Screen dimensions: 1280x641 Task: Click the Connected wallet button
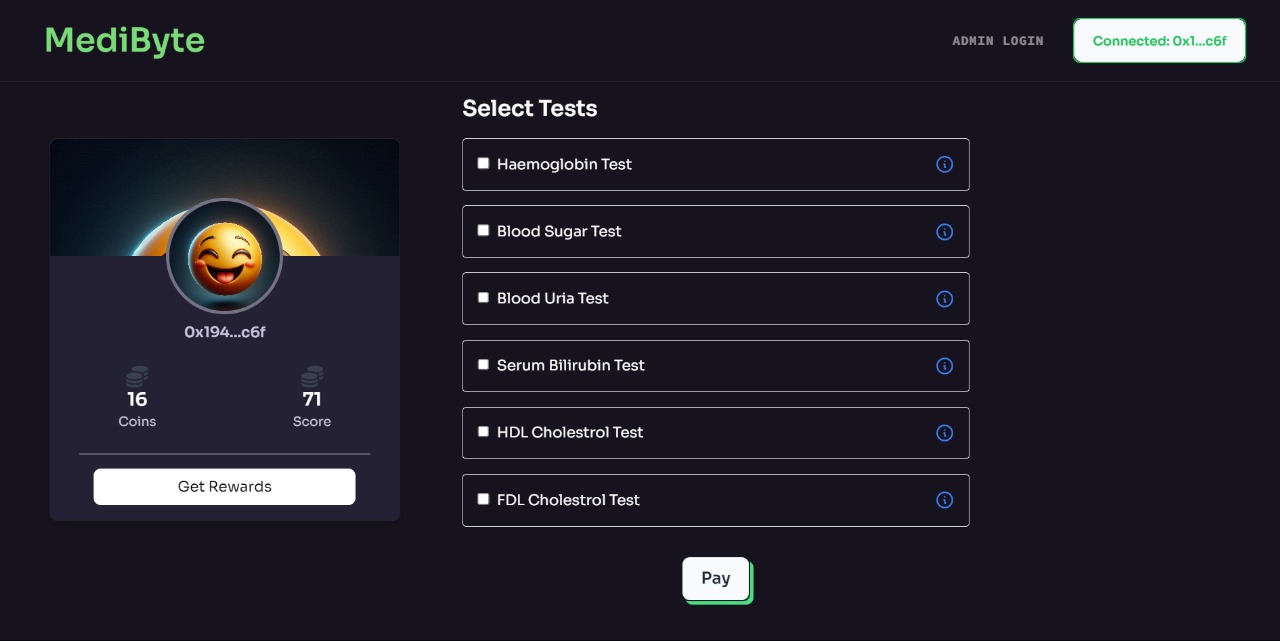[x=1159, y=41]
